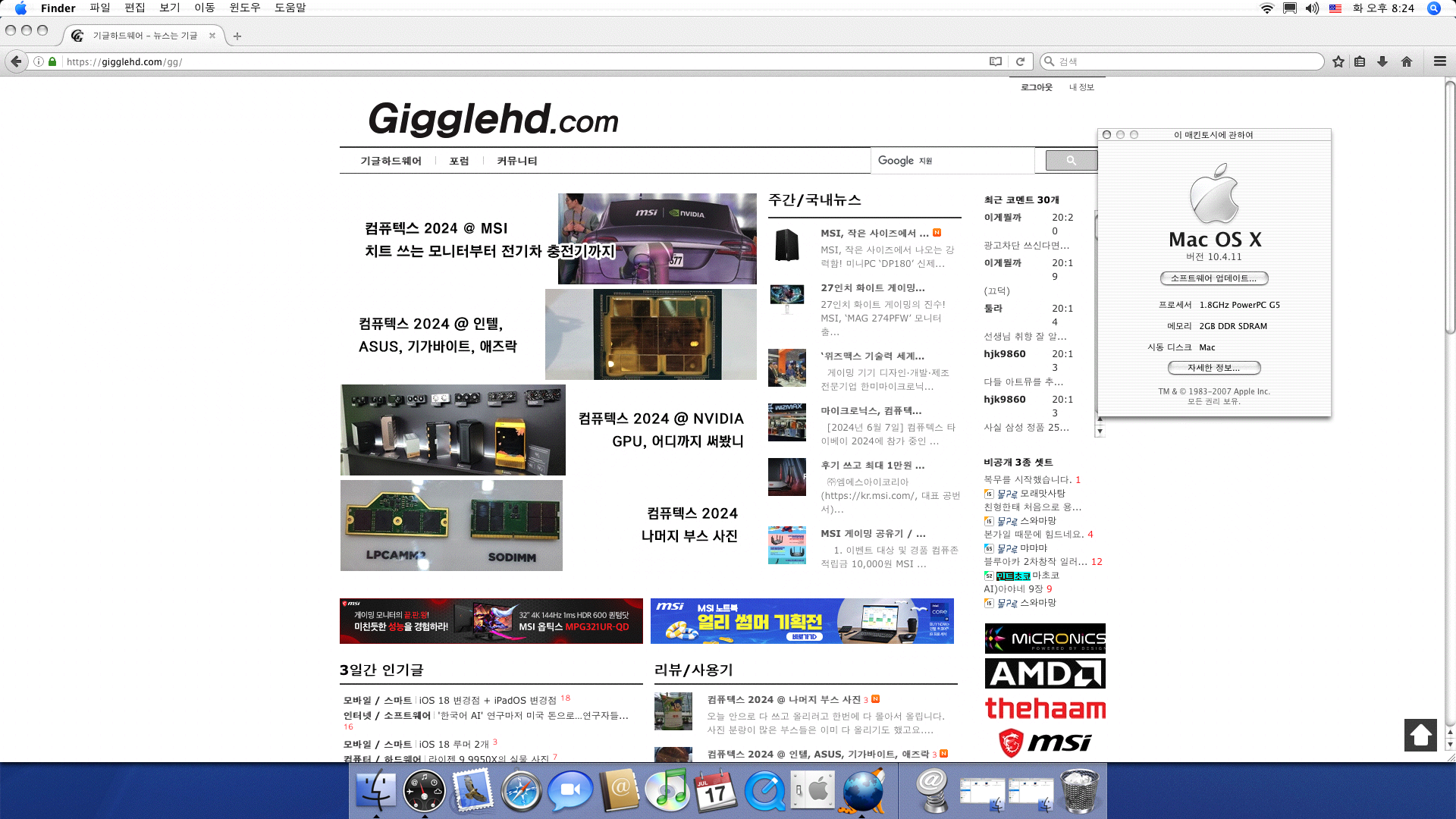Reload the current page

(x=1020, y=61)
